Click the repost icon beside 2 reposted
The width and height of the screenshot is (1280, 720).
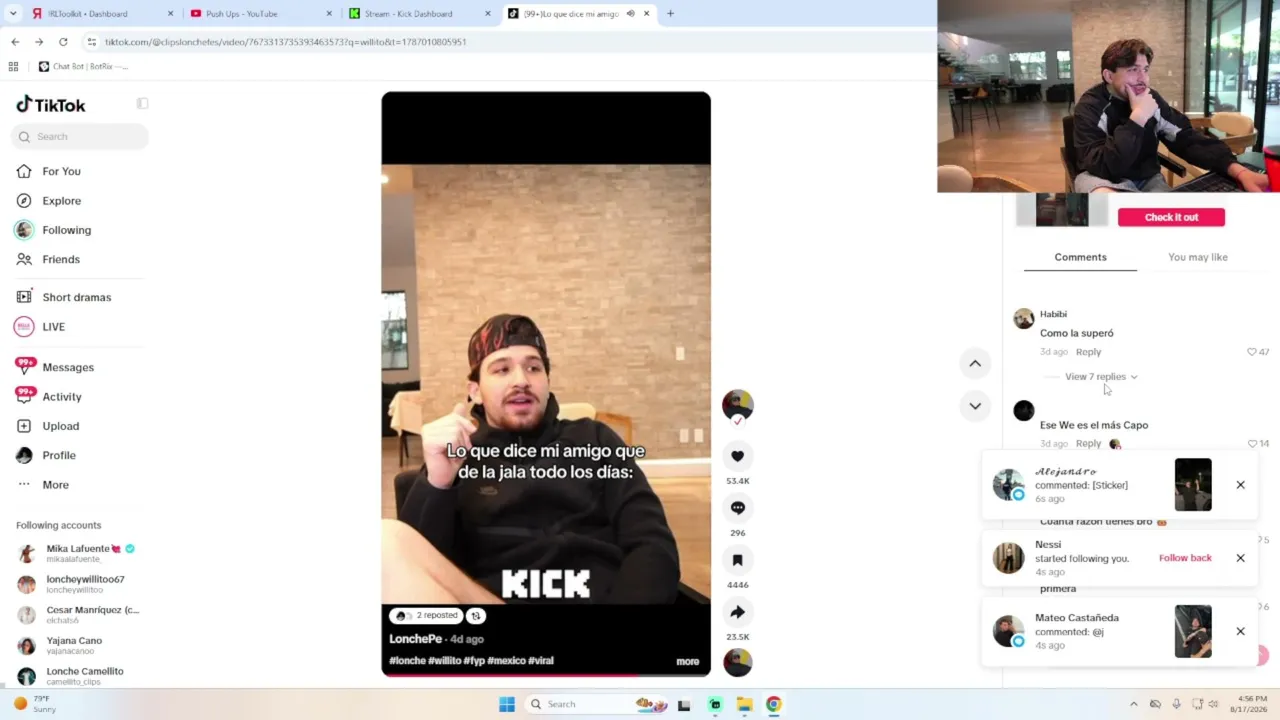click(476, 616)
